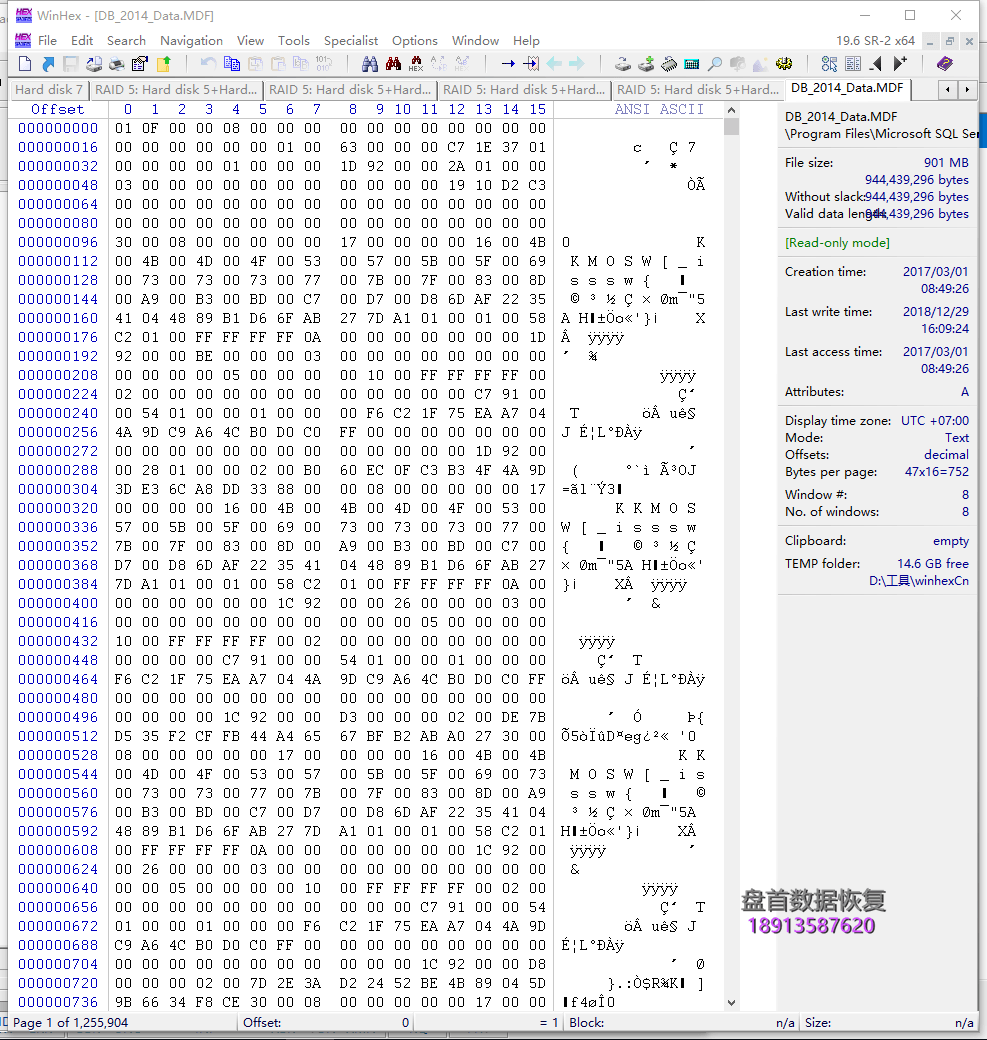Click the Print icon in the toolbar
This screenshot has height=1040, width=987.
coord(117,64)
